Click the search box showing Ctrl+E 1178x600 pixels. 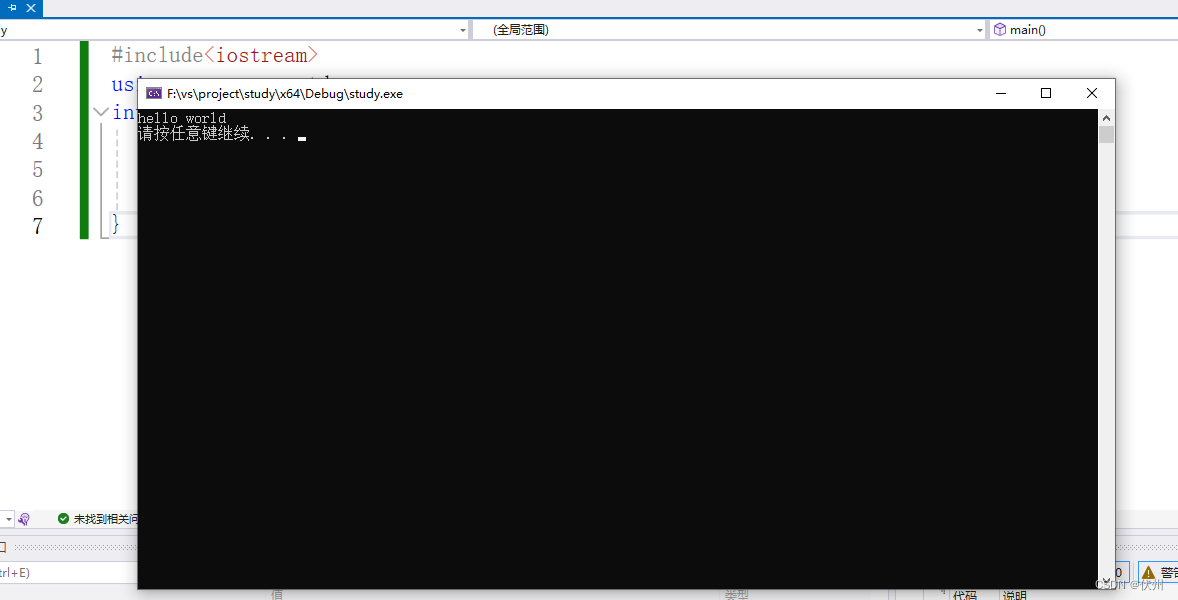coord(68,572)
